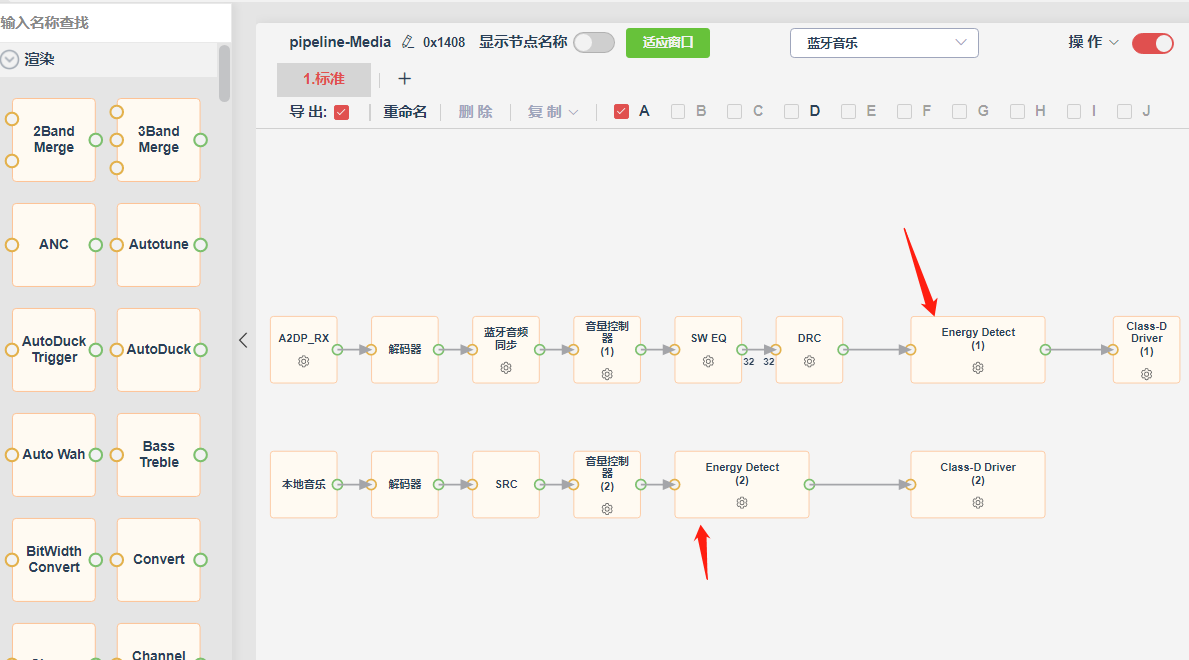This screenshot has width=1189, height=660.
Task: Collapse the left module panel arrow
Action: tap(243, 341)
